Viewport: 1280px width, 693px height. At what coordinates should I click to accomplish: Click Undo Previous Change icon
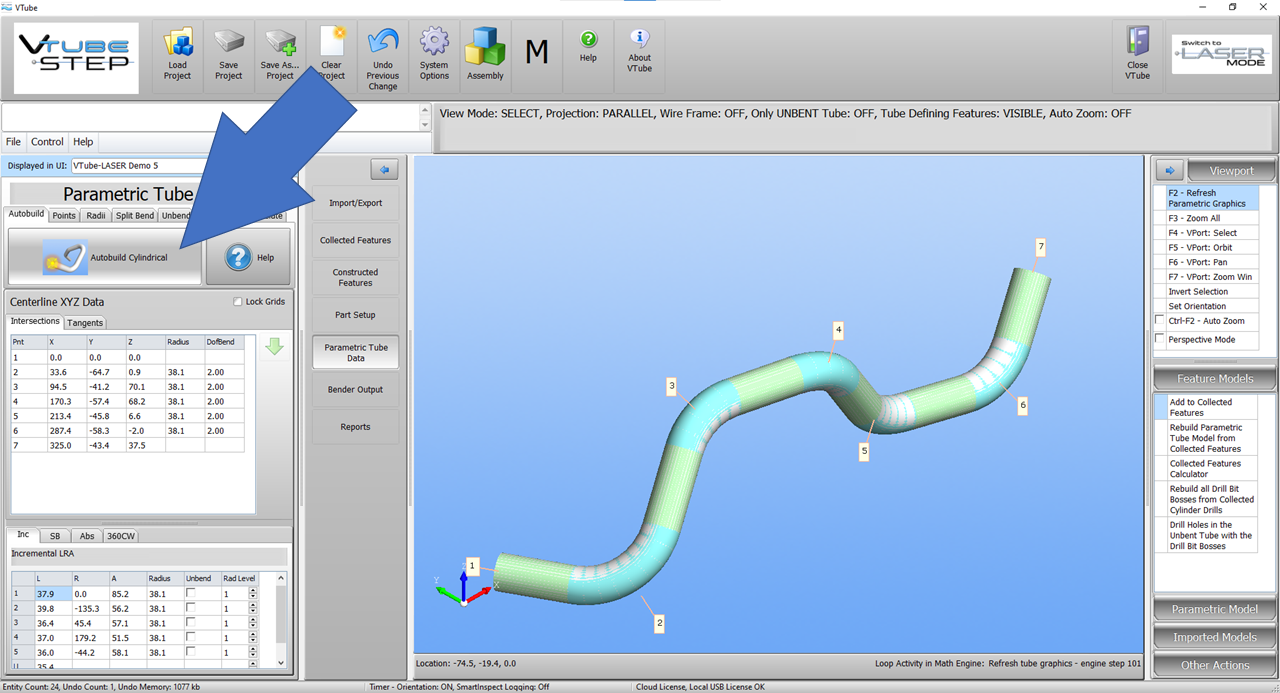(382, 43)
